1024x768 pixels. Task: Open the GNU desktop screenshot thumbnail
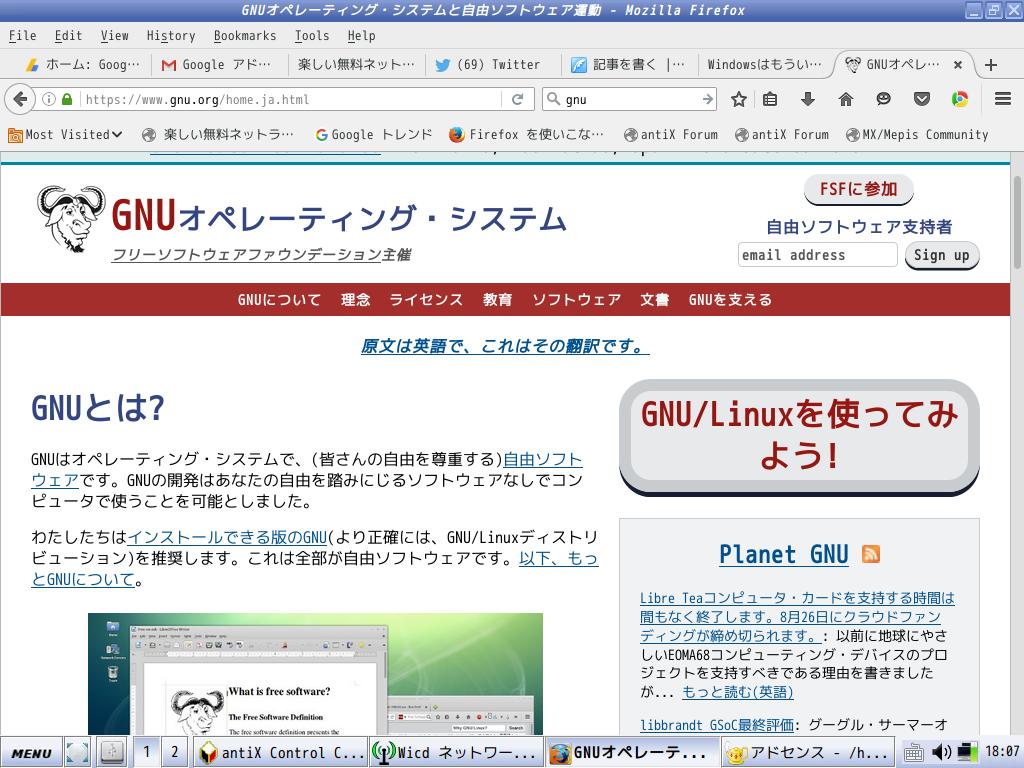pos(315,673)
